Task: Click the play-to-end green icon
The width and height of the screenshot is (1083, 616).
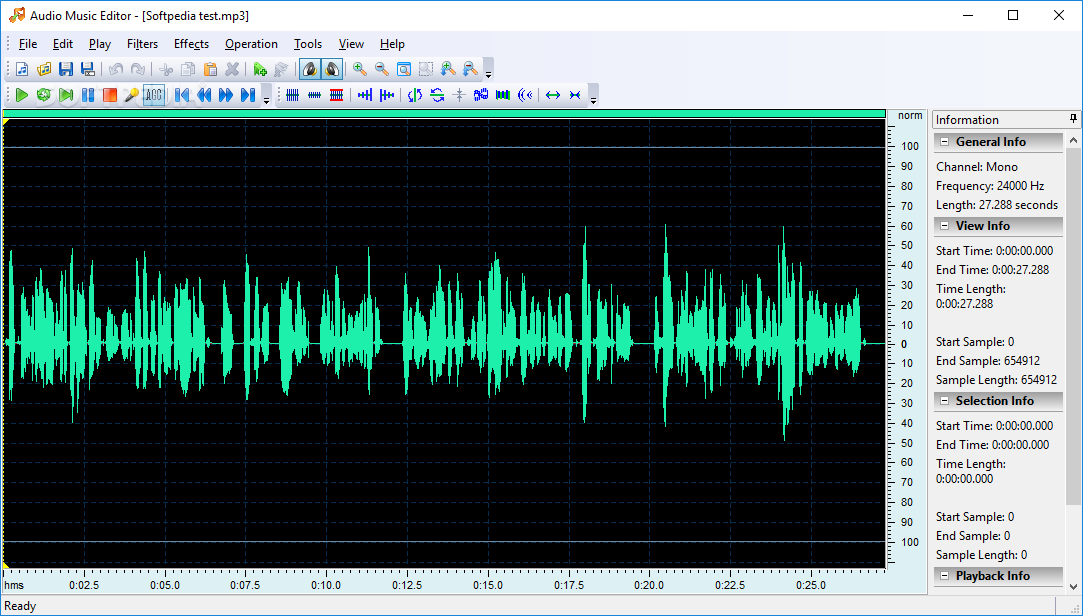Action: coord(66,95)
